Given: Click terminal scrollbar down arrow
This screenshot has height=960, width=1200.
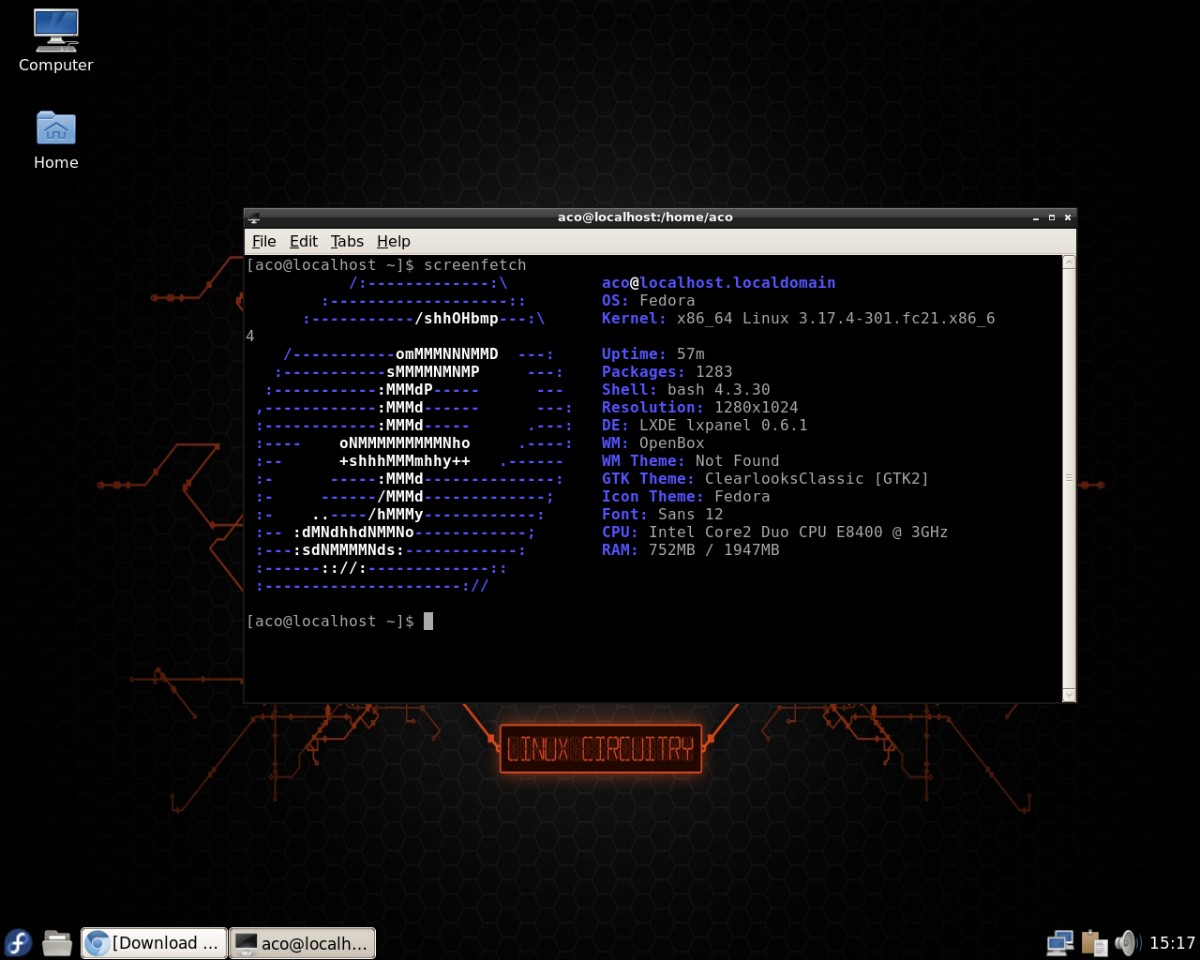Looking at the screenshot, I should click(x=1068, y=694).
